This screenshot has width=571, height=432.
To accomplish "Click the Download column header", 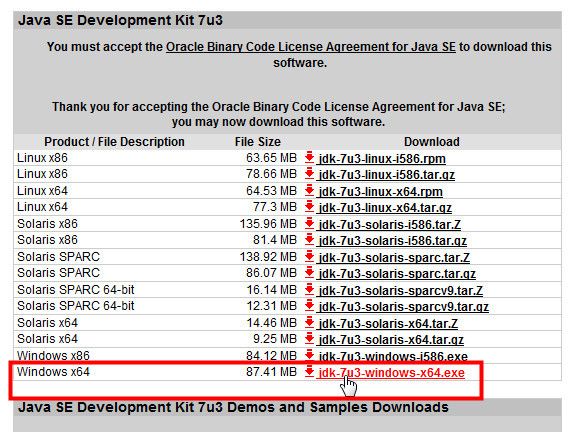I will (x=432, y=142).
